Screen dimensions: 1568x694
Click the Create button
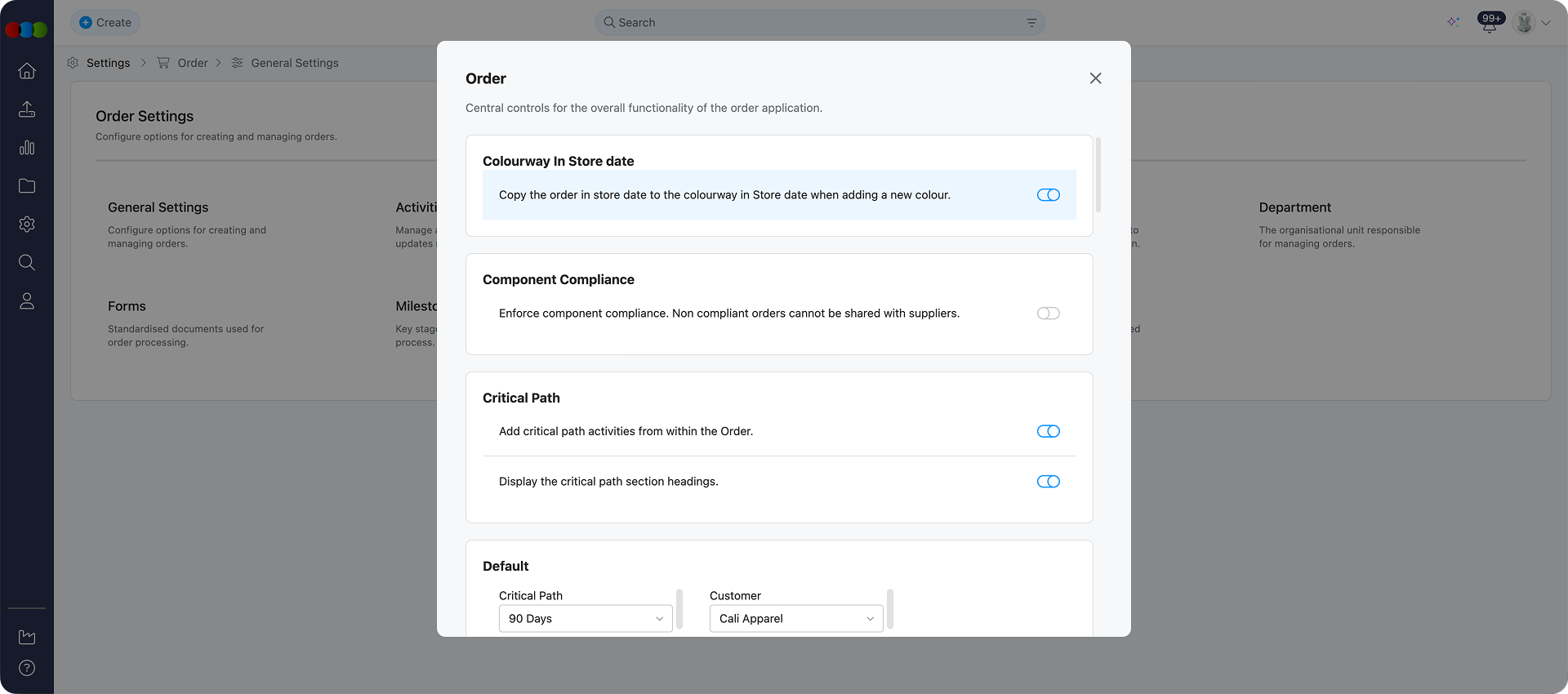(105, 23)
